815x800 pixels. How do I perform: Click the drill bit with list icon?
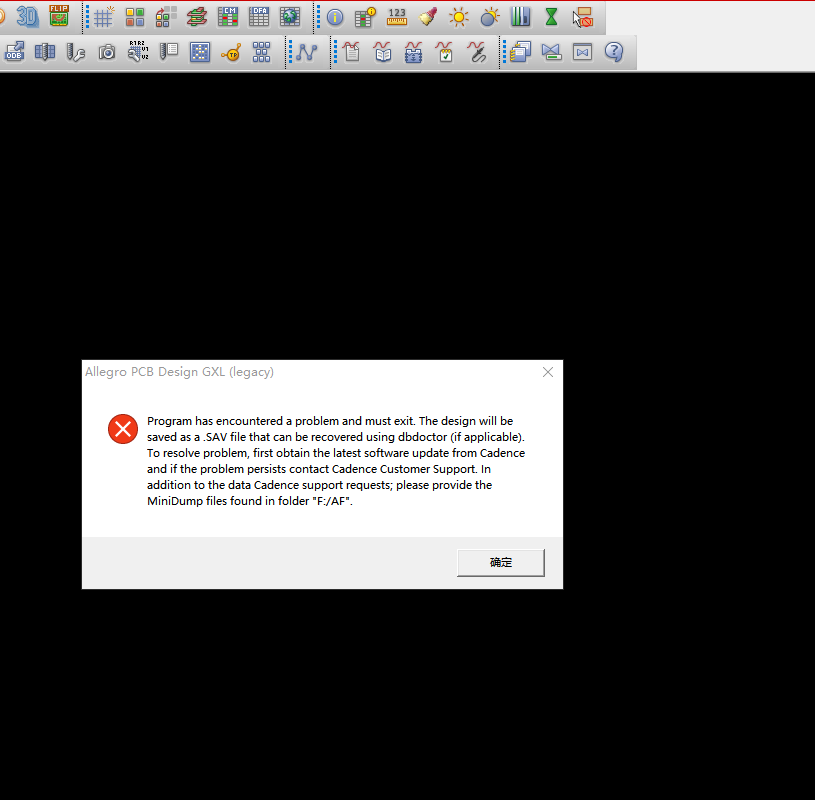169,52
